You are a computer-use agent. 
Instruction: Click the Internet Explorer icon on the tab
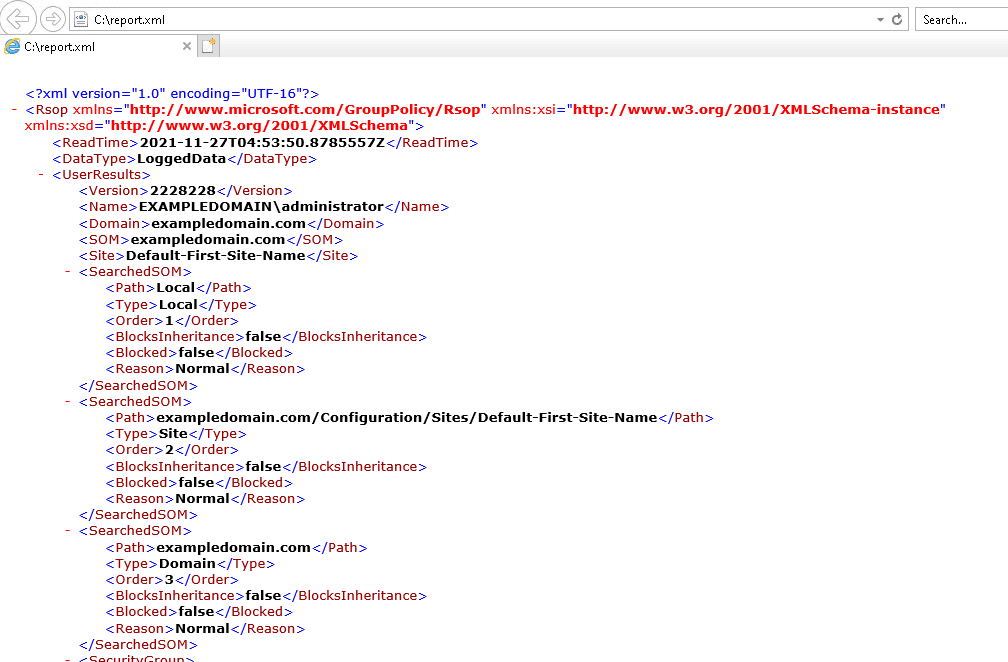(12, 46)
